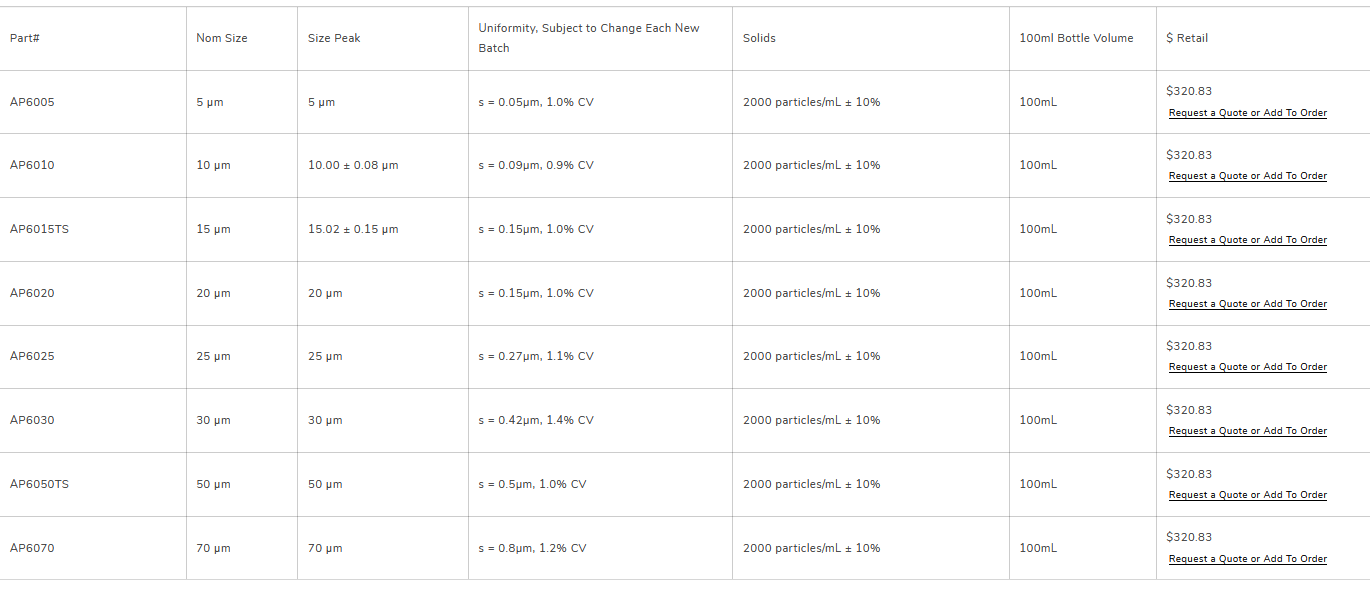
Task: Select the 10.00 ± 0.08 µm size peak
Action: pos(353,165)
